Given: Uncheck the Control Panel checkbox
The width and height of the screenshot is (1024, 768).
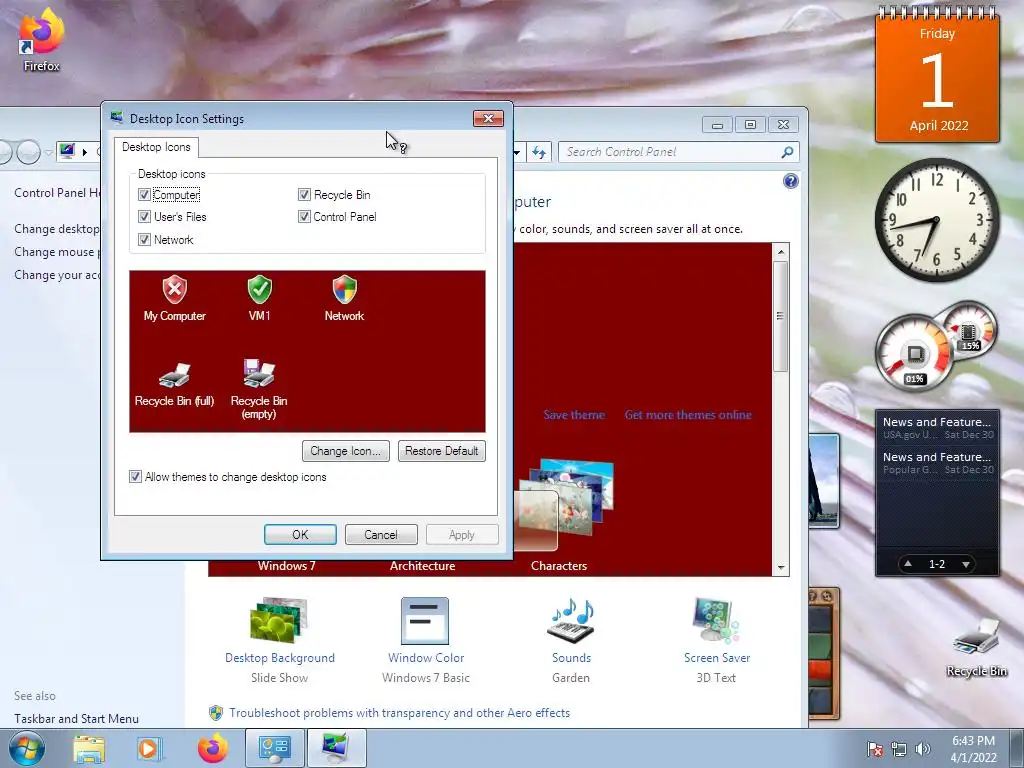Looking at the screenshot, I should 304,216.
